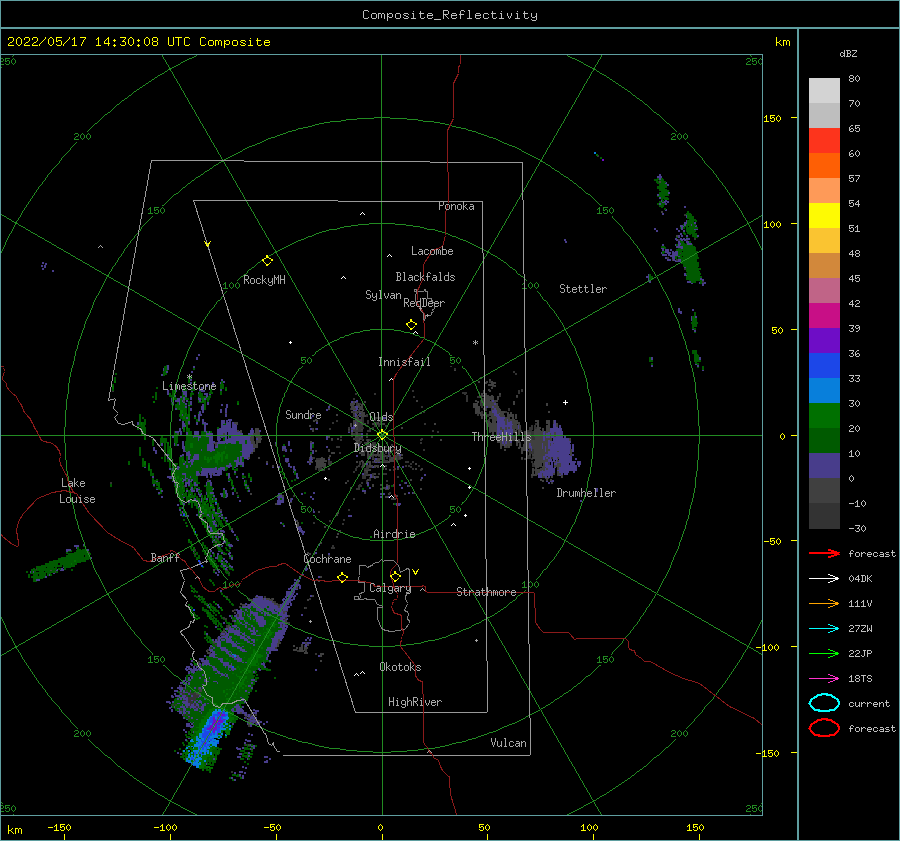The height and width of the screenshot is (841, 900).
Task: Click the Sylvan label on the map
Action: 383,295
